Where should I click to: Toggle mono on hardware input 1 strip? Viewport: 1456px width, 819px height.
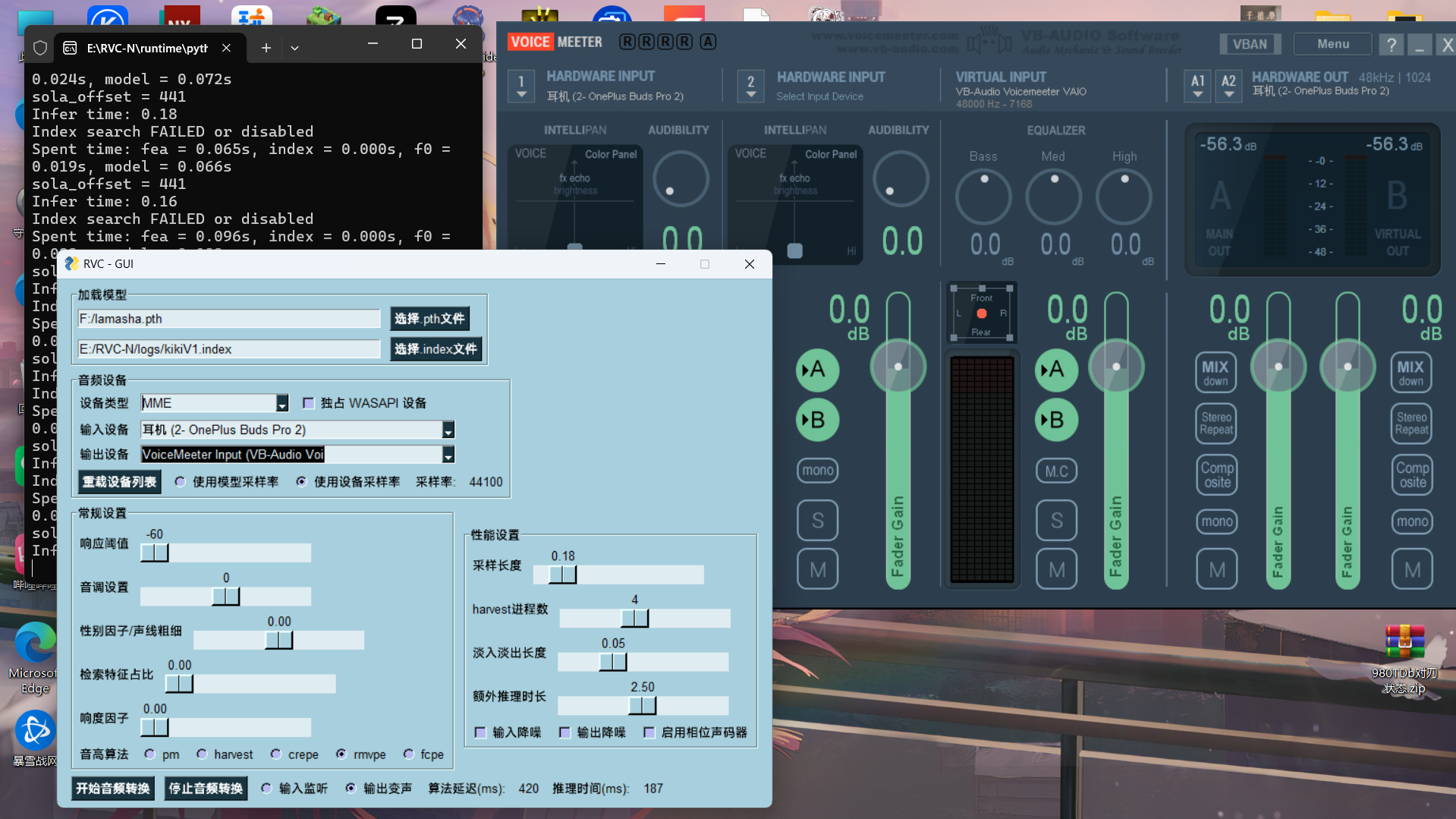[817, 471]
